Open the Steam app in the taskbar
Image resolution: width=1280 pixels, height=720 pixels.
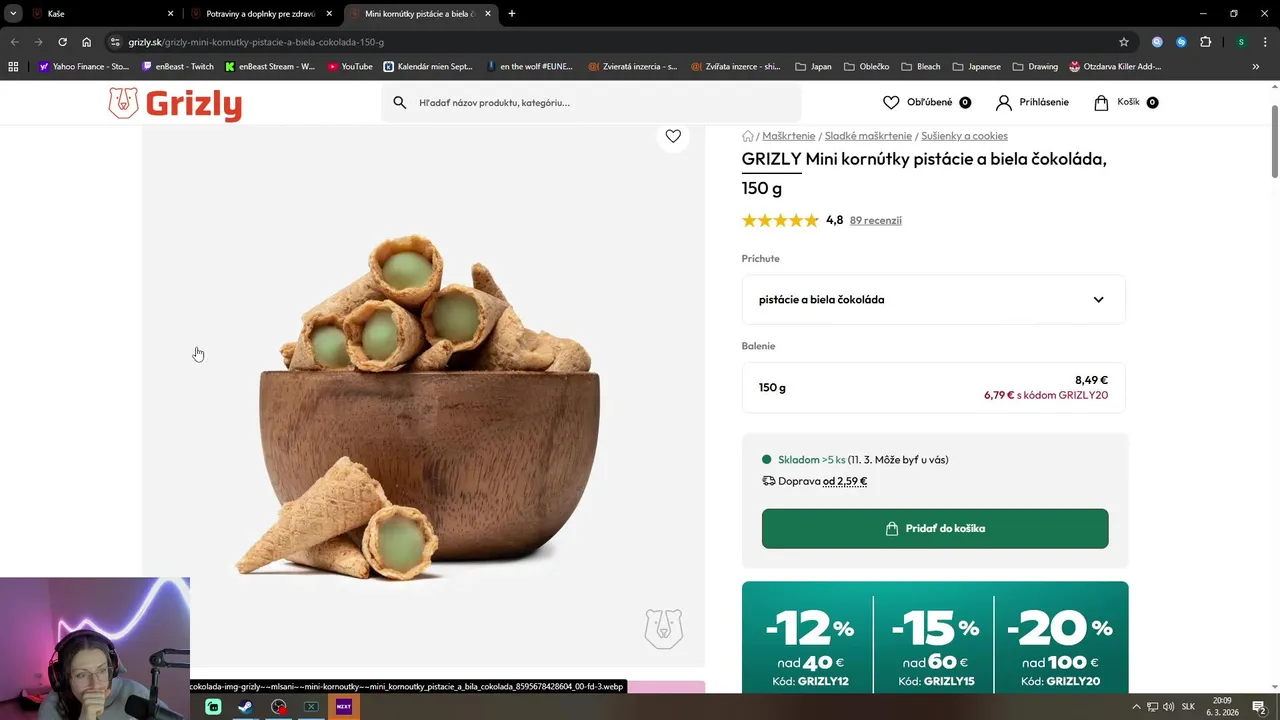(245, 706)
